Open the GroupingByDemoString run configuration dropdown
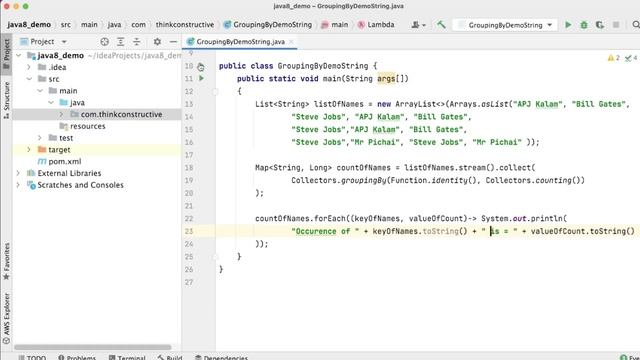 point(506,25)
